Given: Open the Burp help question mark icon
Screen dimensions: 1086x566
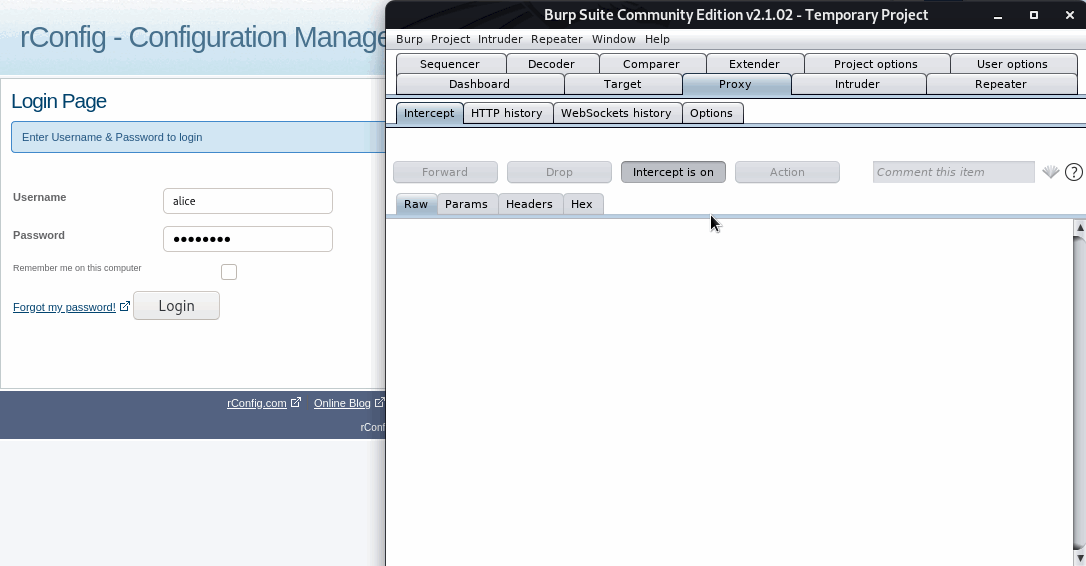Looking at the screenshot, I should tap(1074, 172).
